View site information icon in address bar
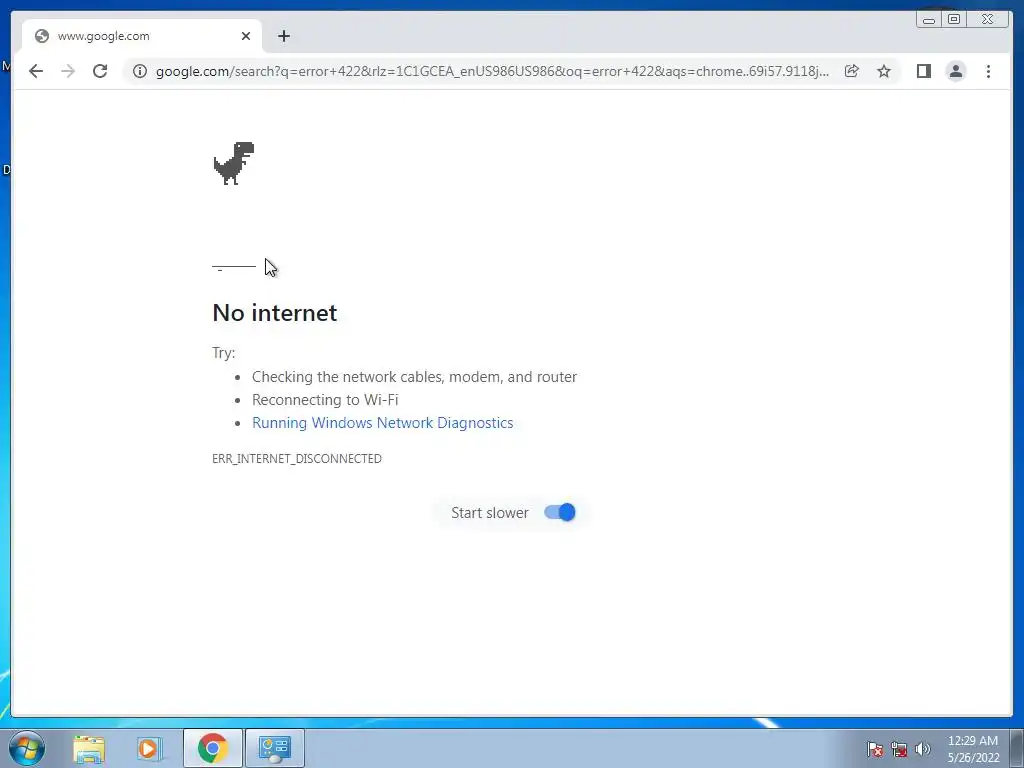This screenshot has width=1024, height=768. point(140,71)
